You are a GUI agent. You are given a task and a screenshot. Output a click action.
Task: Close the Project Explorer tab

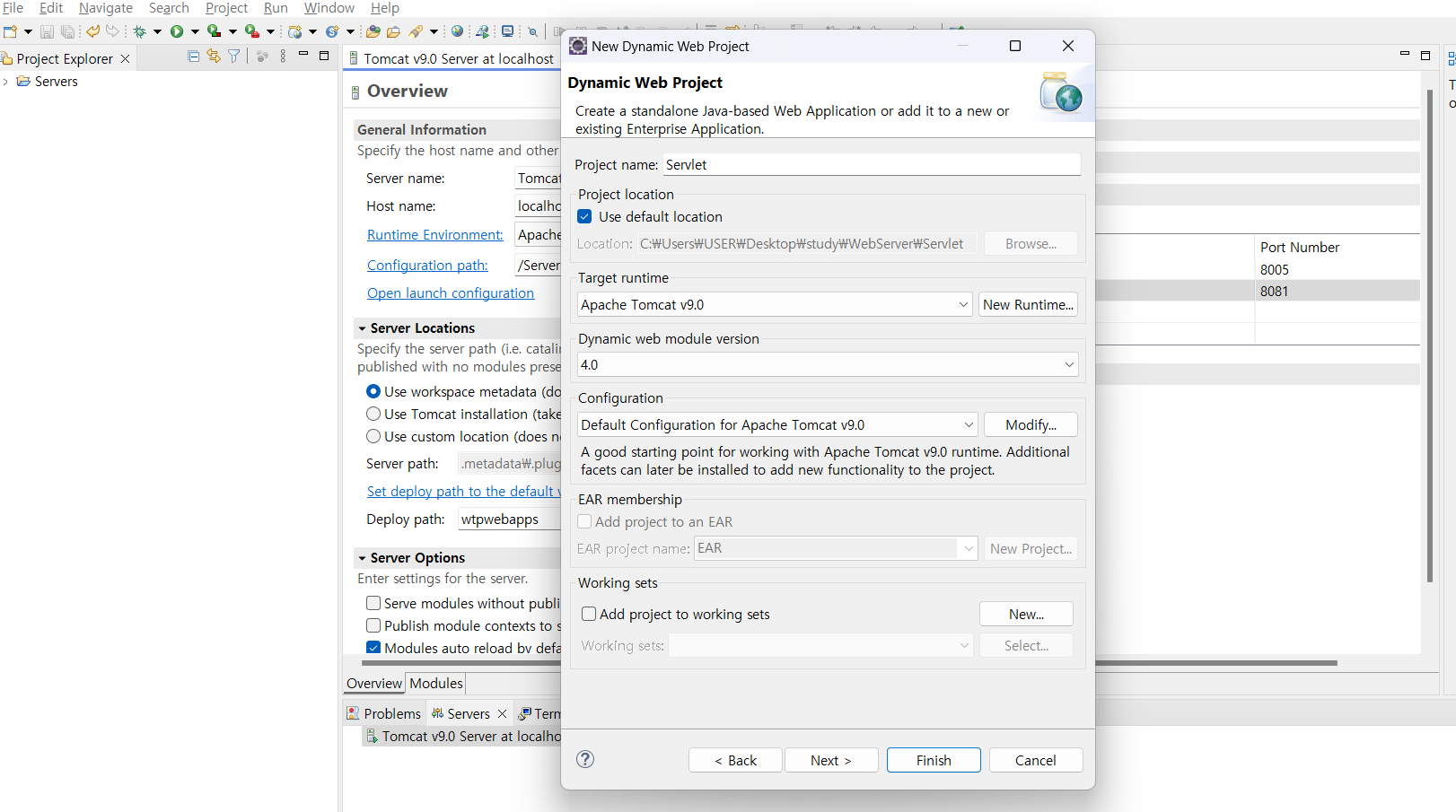pos(126,58)
